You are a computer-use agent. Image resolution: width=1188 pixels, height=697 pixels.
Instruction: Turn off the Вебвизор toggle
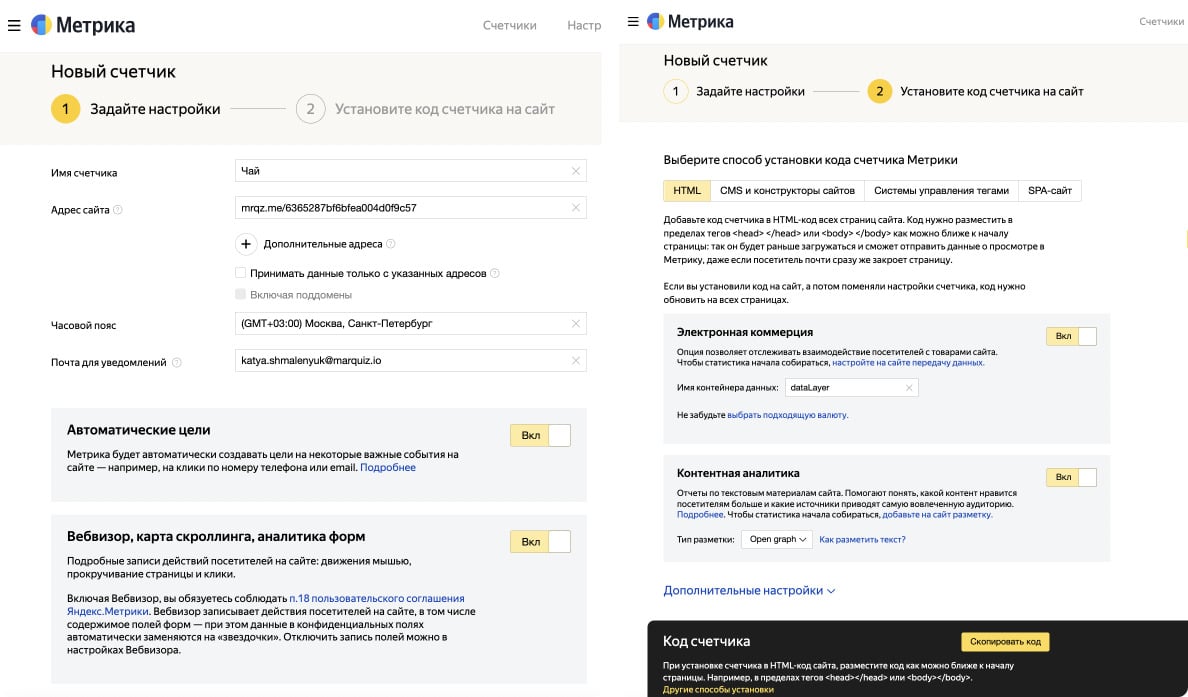(x=540, y=541)
